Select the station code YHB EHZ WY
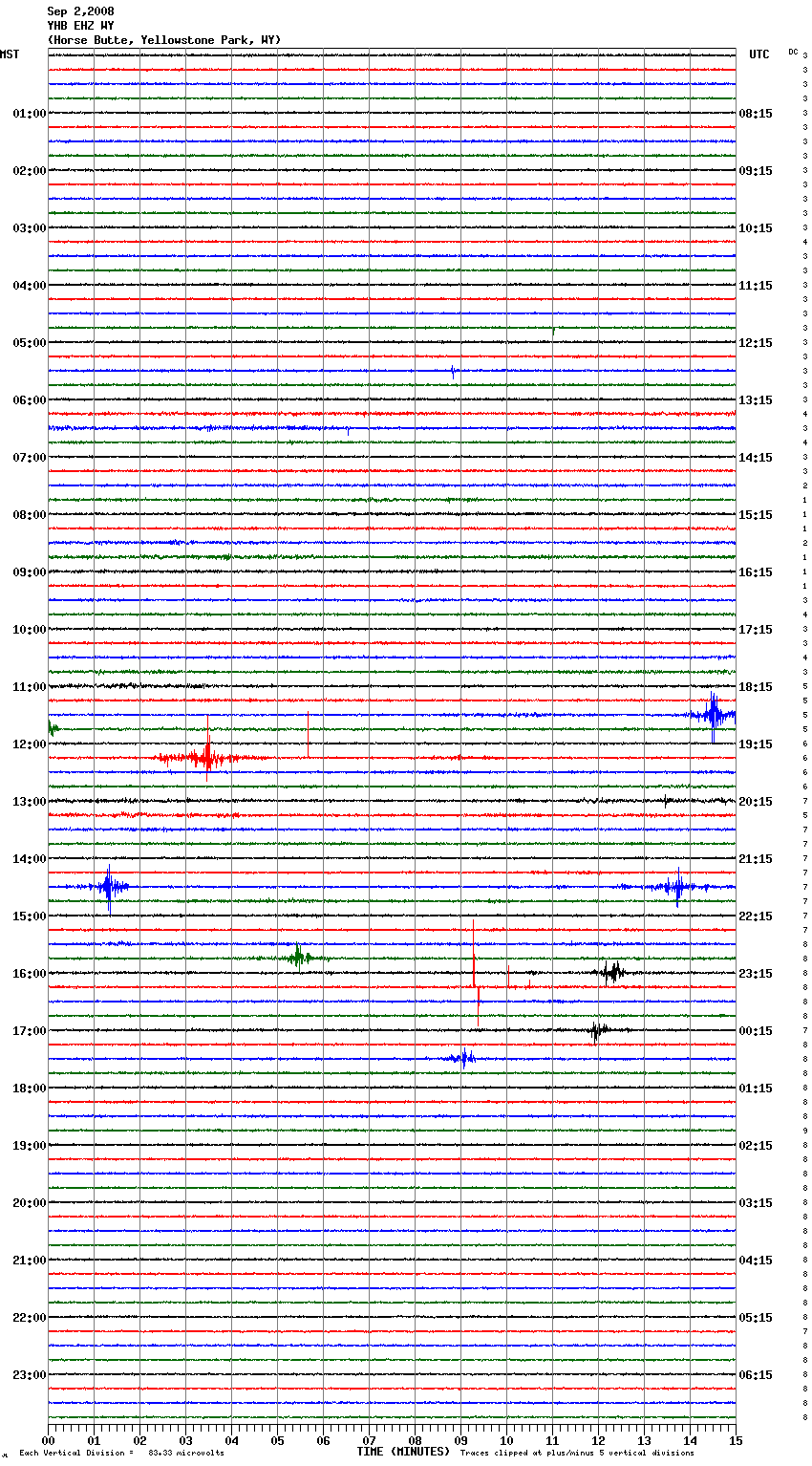The height and width of the screenshot is (1466, 812). [80, 26]
